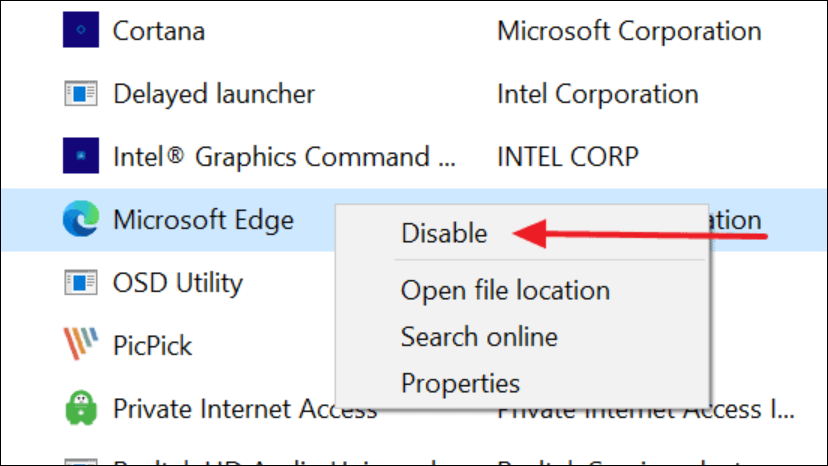Select the Private Internet Access entry name

[245, 409]
